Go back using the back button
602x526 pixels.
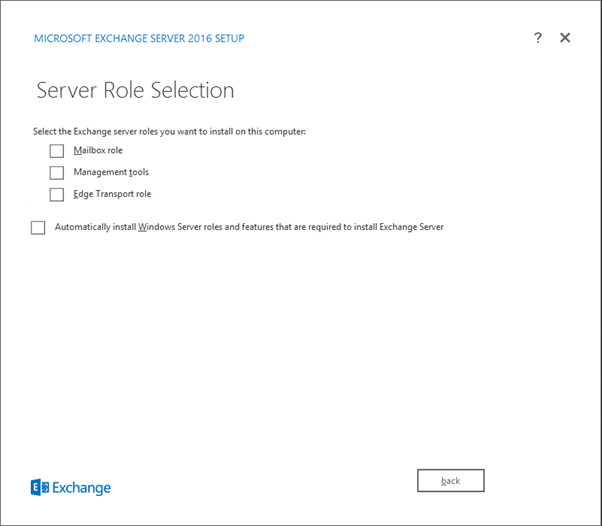[x=450, y=481]
